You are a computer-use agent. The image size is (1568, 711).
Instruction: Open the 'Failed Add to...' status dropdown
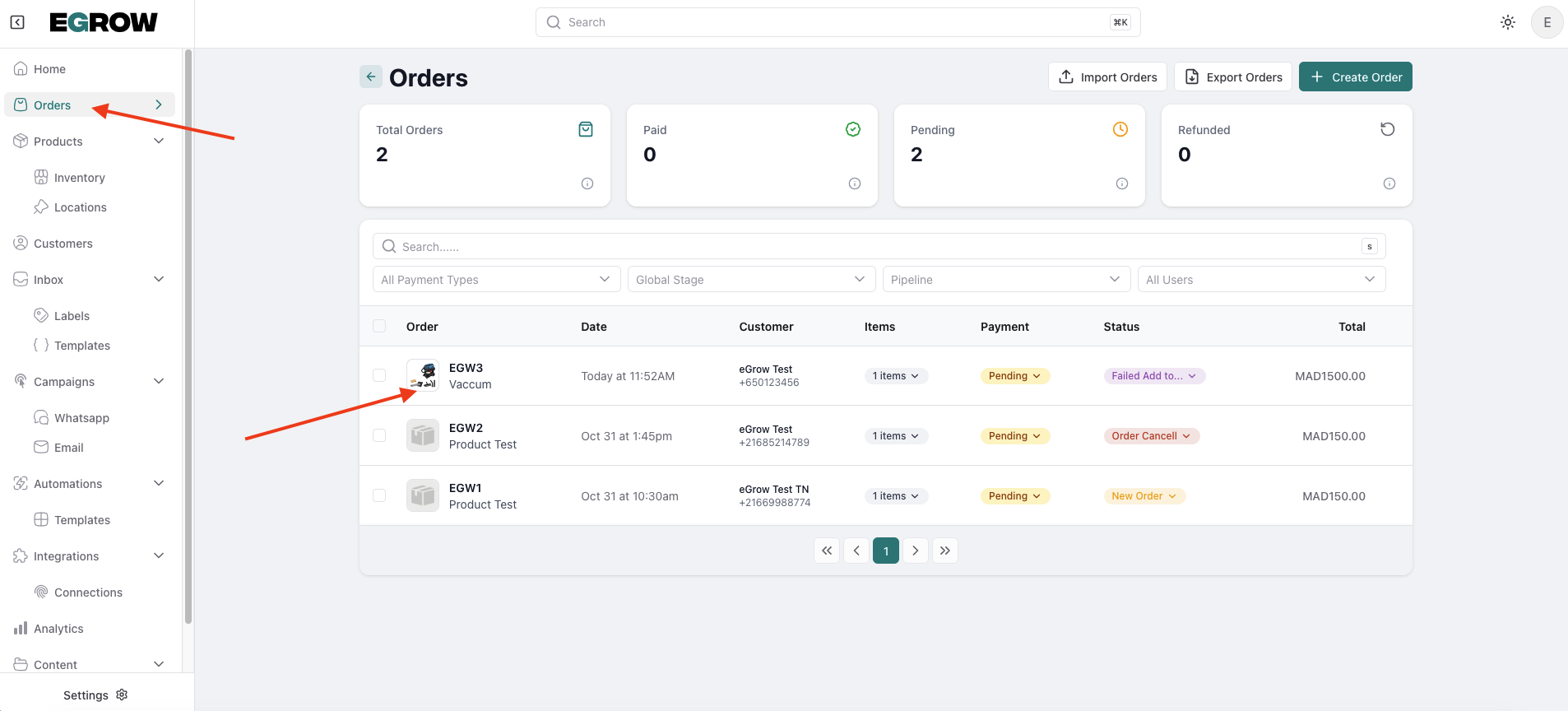[1153, 376]
